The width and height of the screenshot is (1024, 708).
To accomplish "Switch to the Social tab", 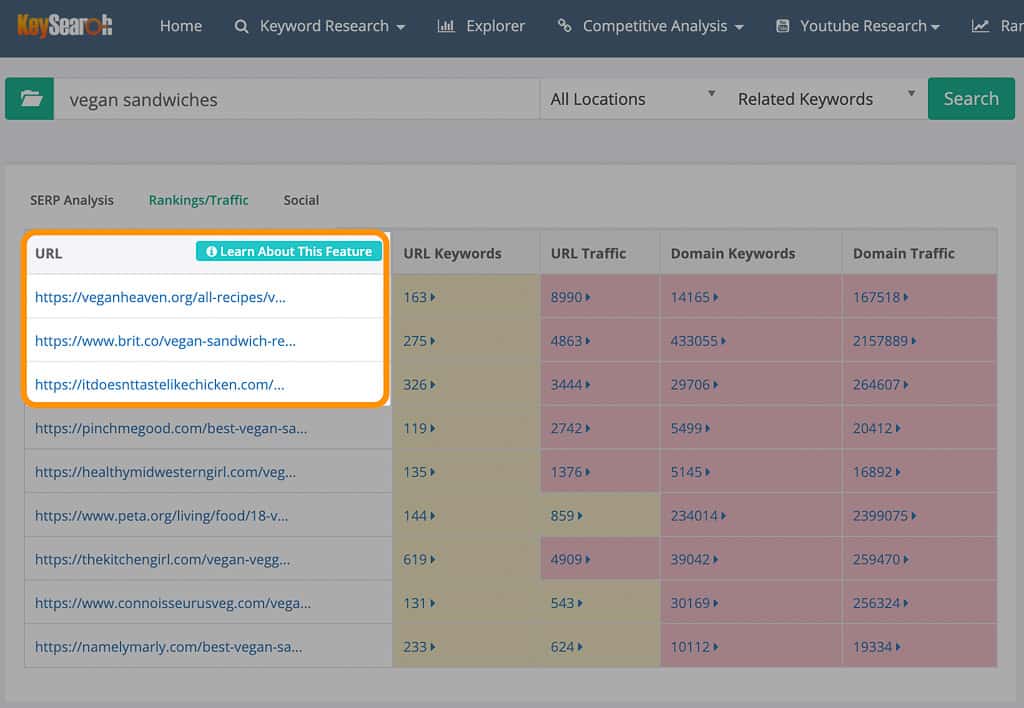I will pyautogui.click(x=301, y=200).
